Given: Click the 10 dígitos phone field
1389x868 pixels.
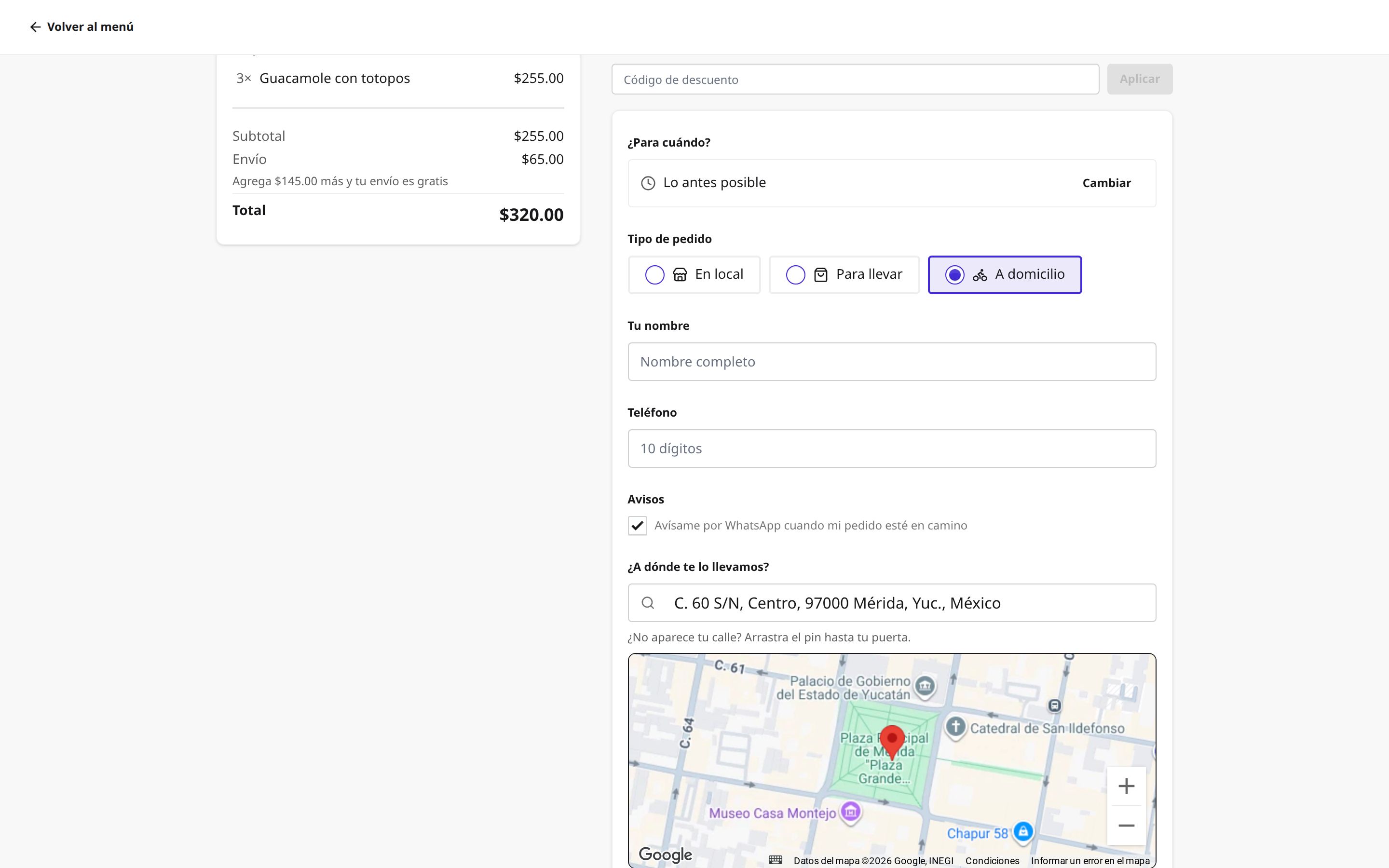Looking at the screenshot, I should click(891, 448).
